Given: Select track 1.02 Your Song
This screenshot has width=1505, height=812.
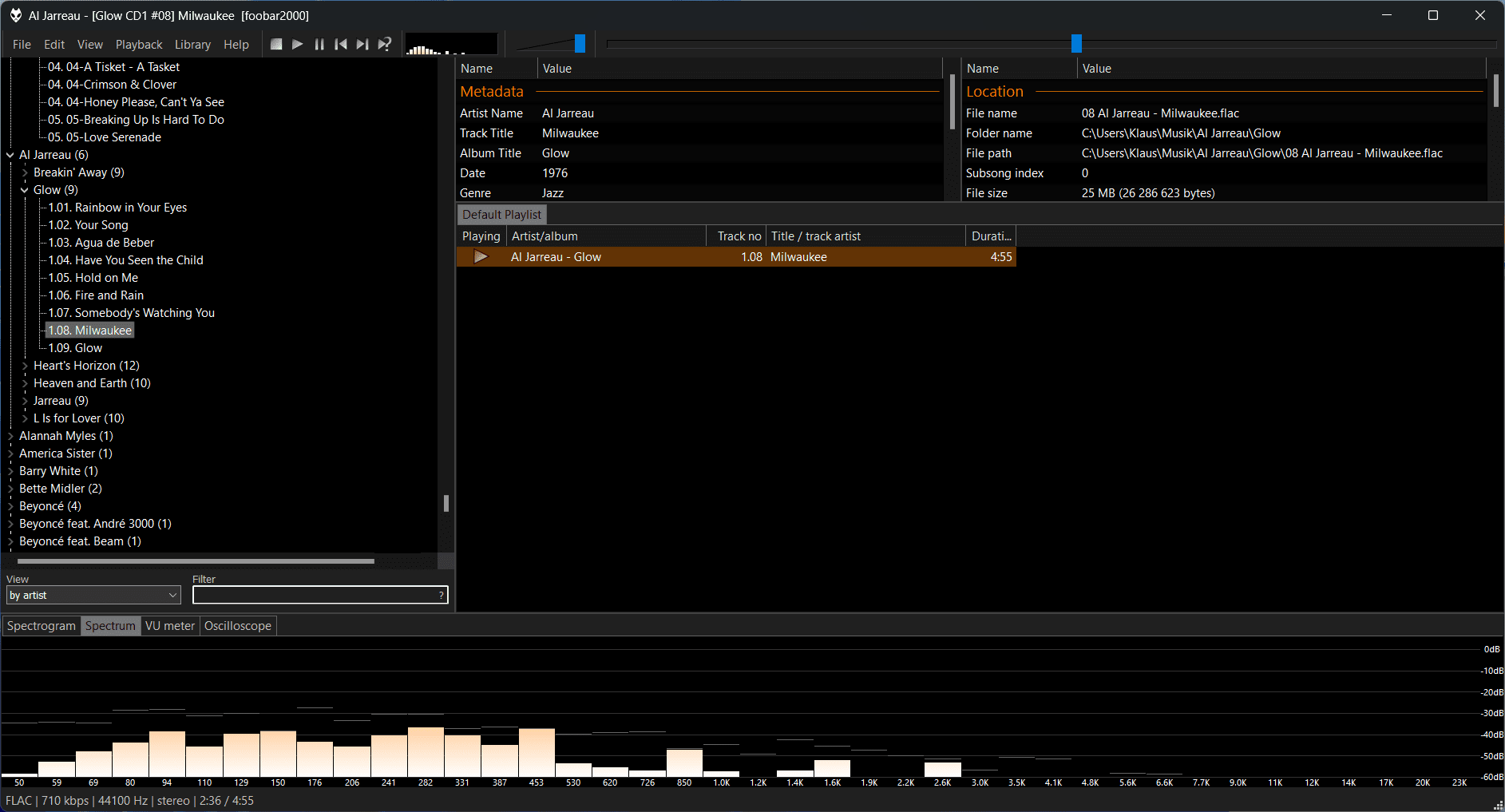Looking at the screenshot, I should coord(88,225).
